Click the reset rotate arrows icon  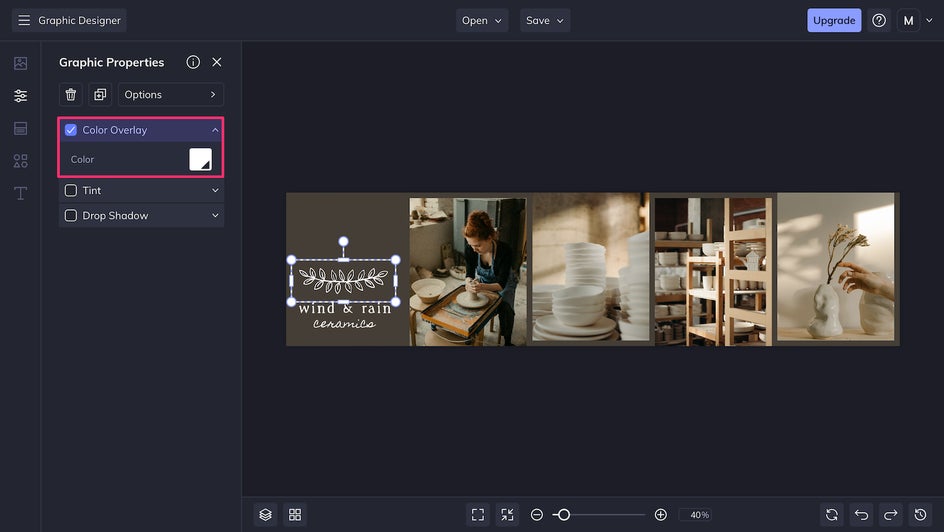coord(832,515)
